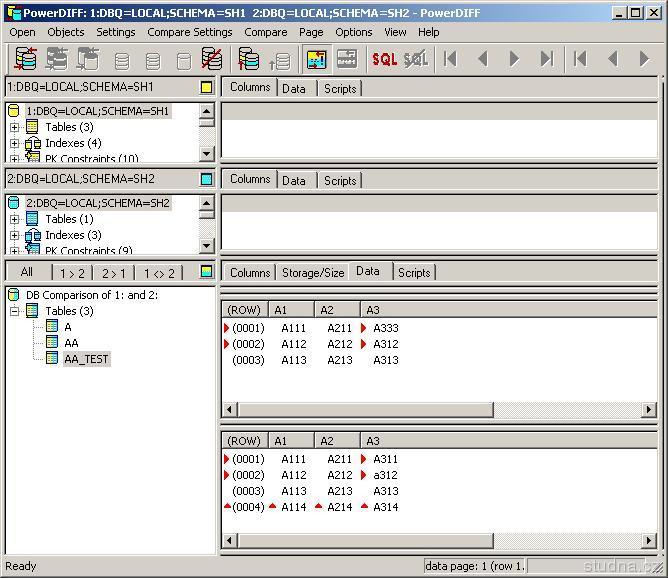Toggle the highlighted compare view toolbar button
Image resolution: width=668 pixels, height=578 pixels.
[316, 59]
